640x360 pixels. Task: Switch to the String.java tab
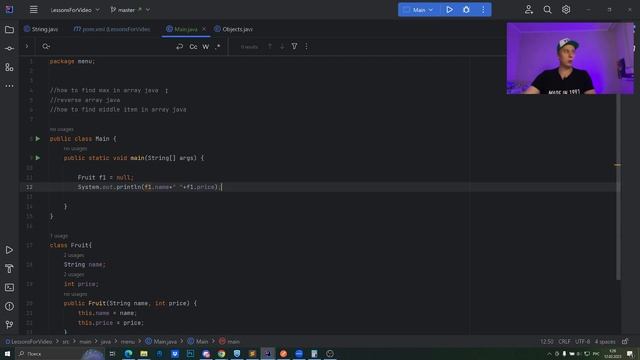(41, 29)
